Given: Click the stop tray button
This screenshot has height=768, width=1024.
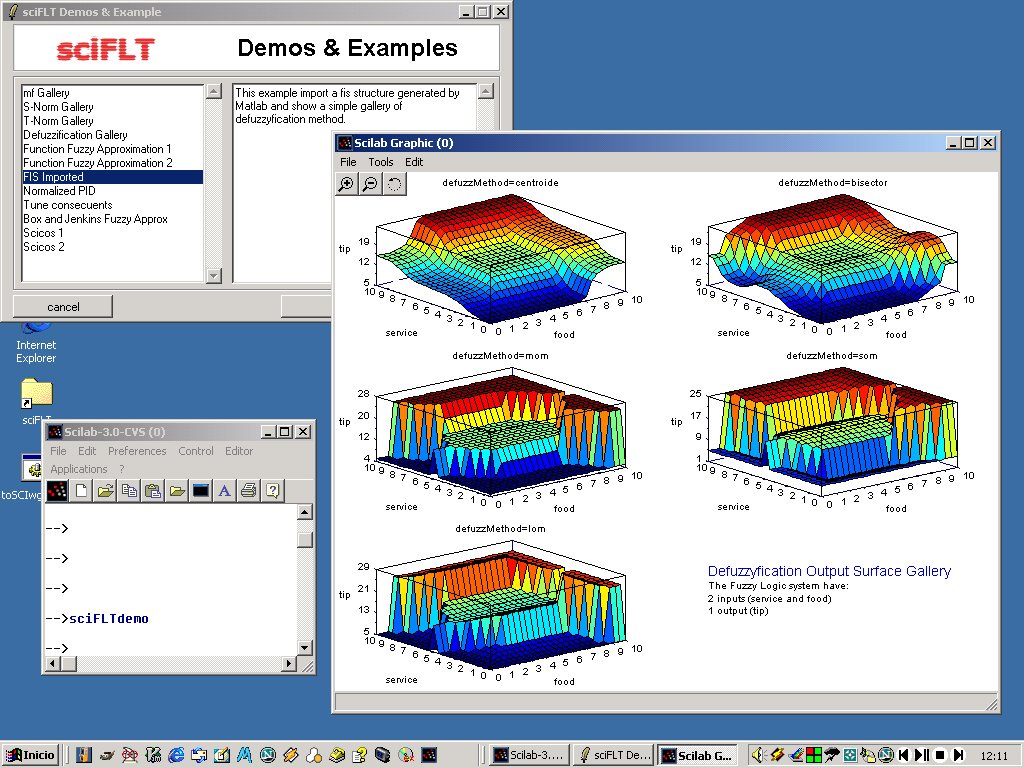Looking at the screenshot, I should click(940, 755).
